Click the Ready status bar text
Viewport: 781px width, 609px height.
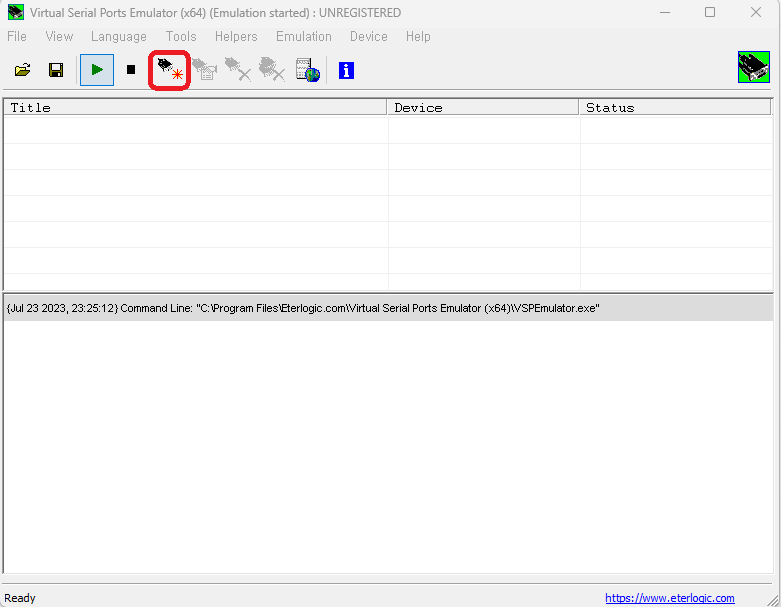(20, 598)
